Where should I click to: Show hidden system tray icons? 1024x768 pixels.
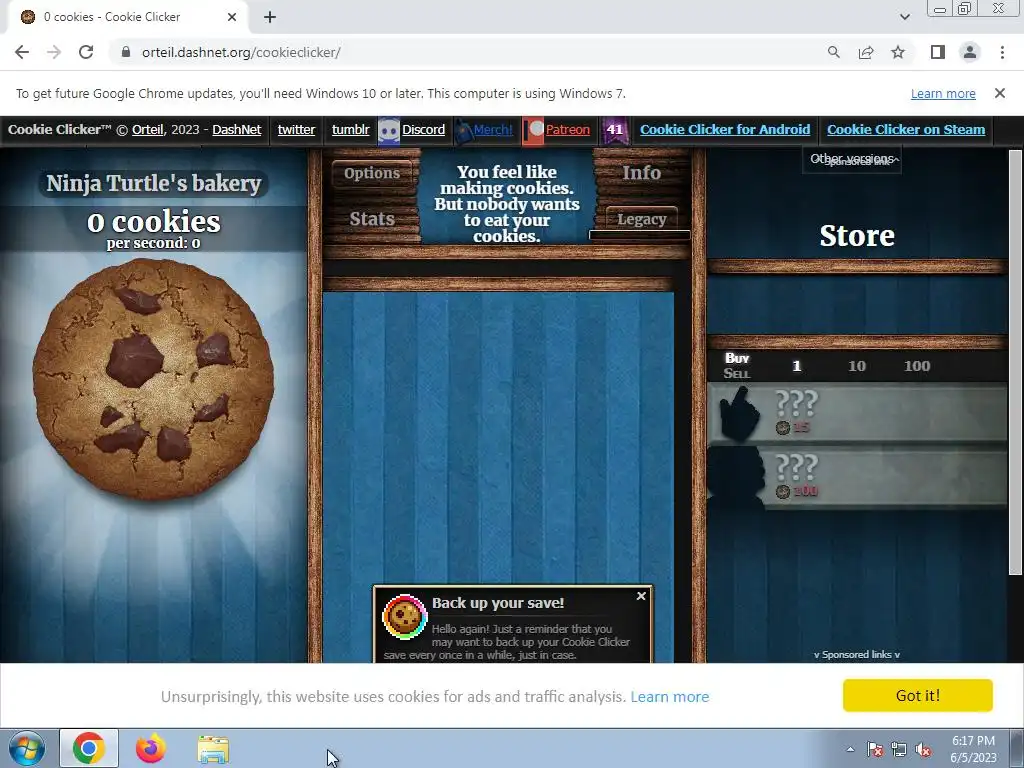[x=850, y=749]
